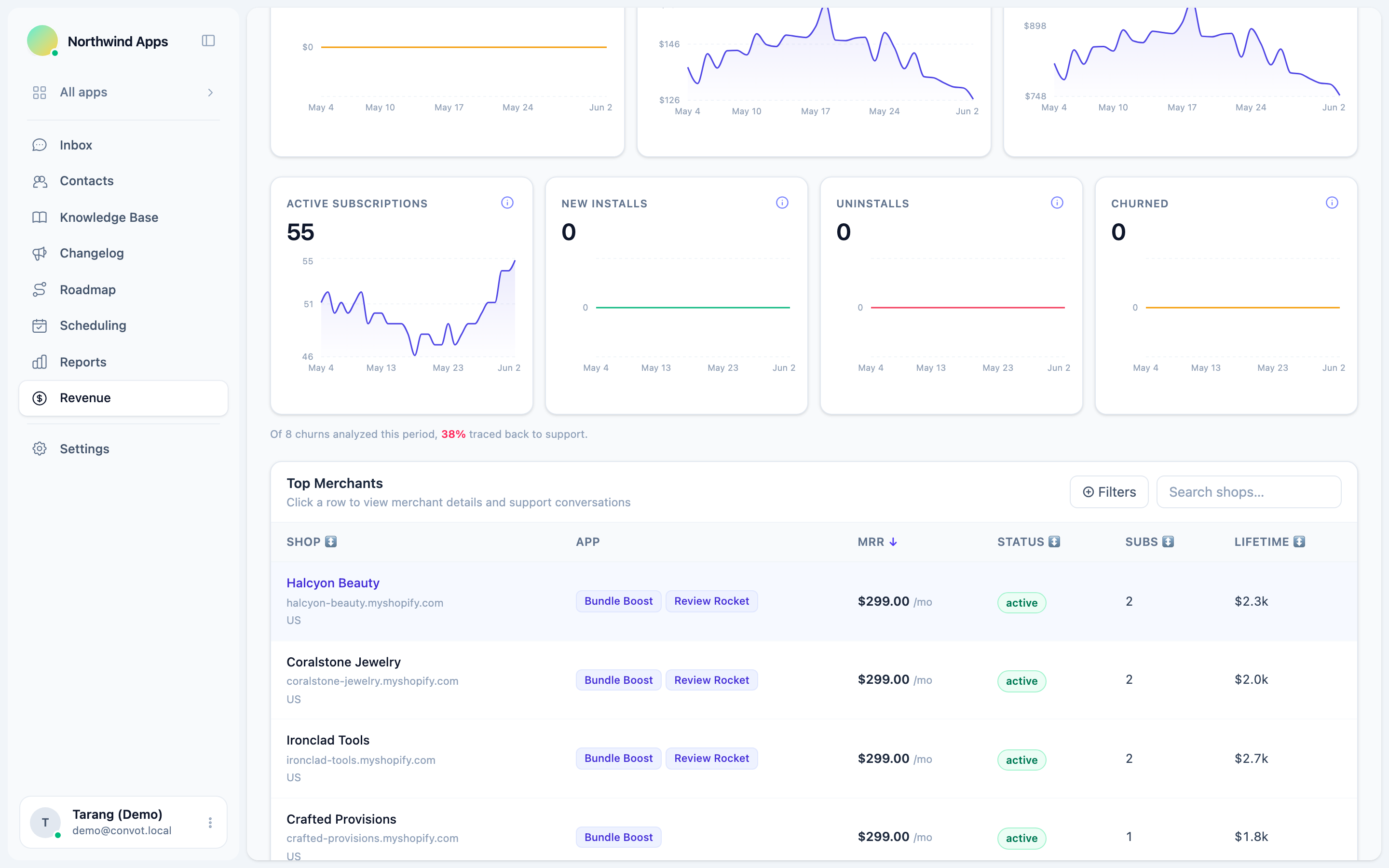Navigate to Changelog
Image resolution: width=1389 pixels, height=868 pixels.
click(123, 254)
